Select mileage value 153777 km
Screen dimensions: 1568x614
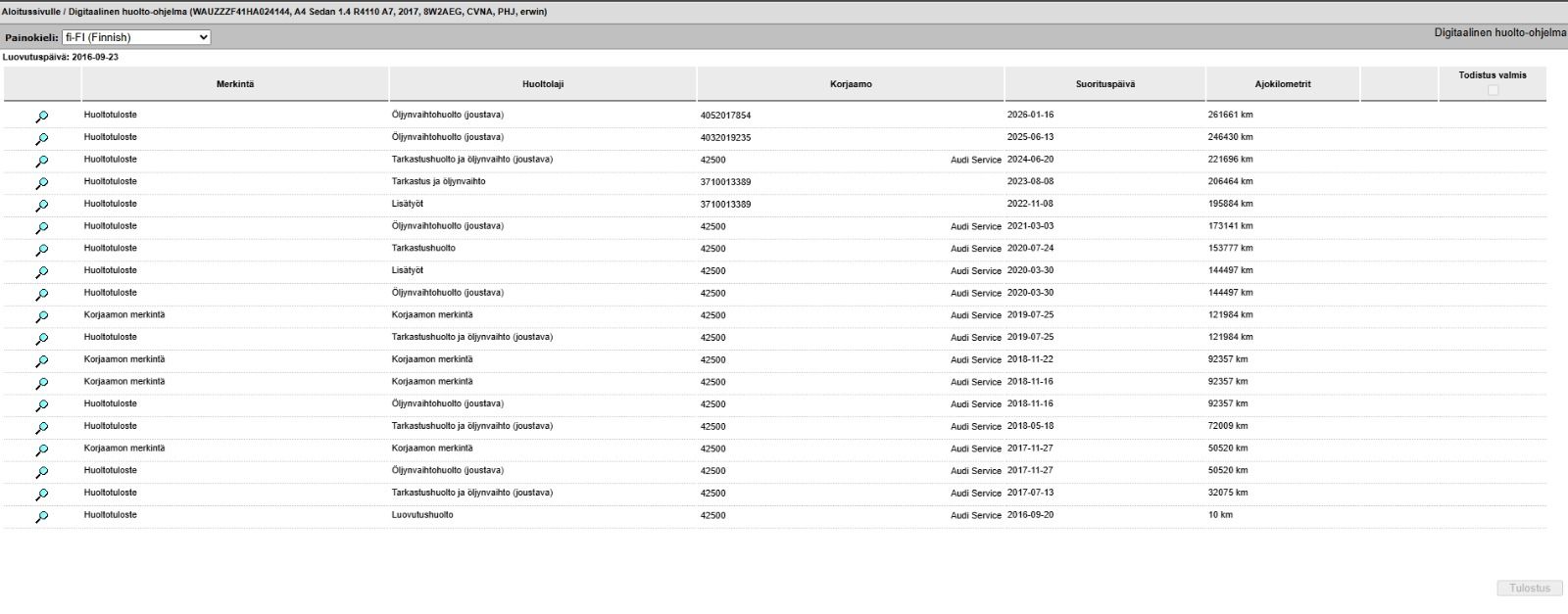point(1230,248)
